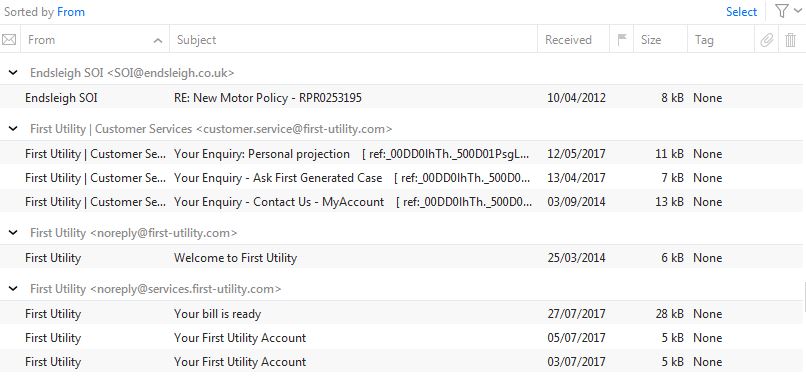Screen dimensions: 806x378
Task: Collapse the noreply@services.first-utility.com group
Action: (x=13, y=289)
